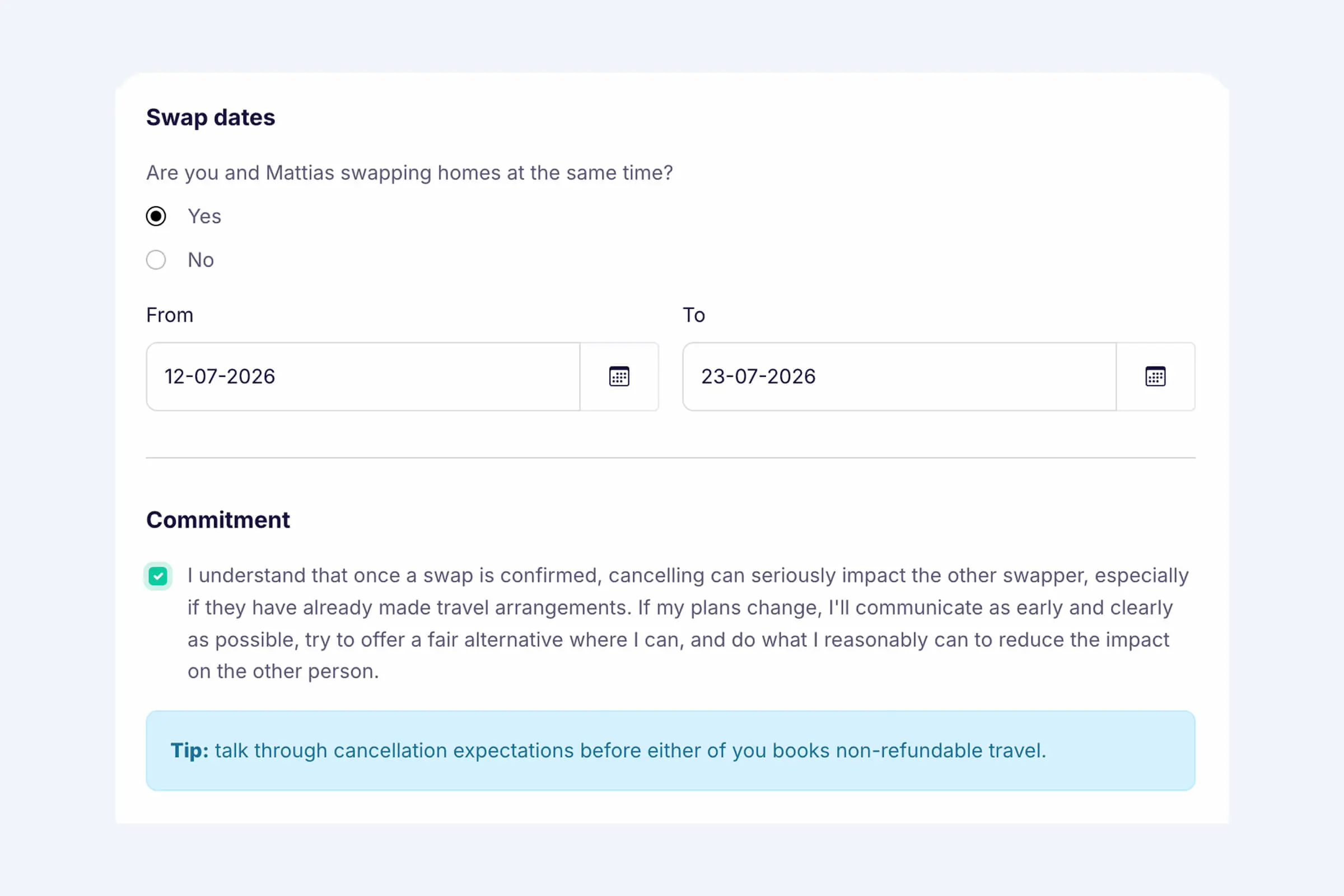The height and width of the screenshot is (896, 1344).
Task: Click the From date field 12-07-2026
Action: [x=363, y=376]
